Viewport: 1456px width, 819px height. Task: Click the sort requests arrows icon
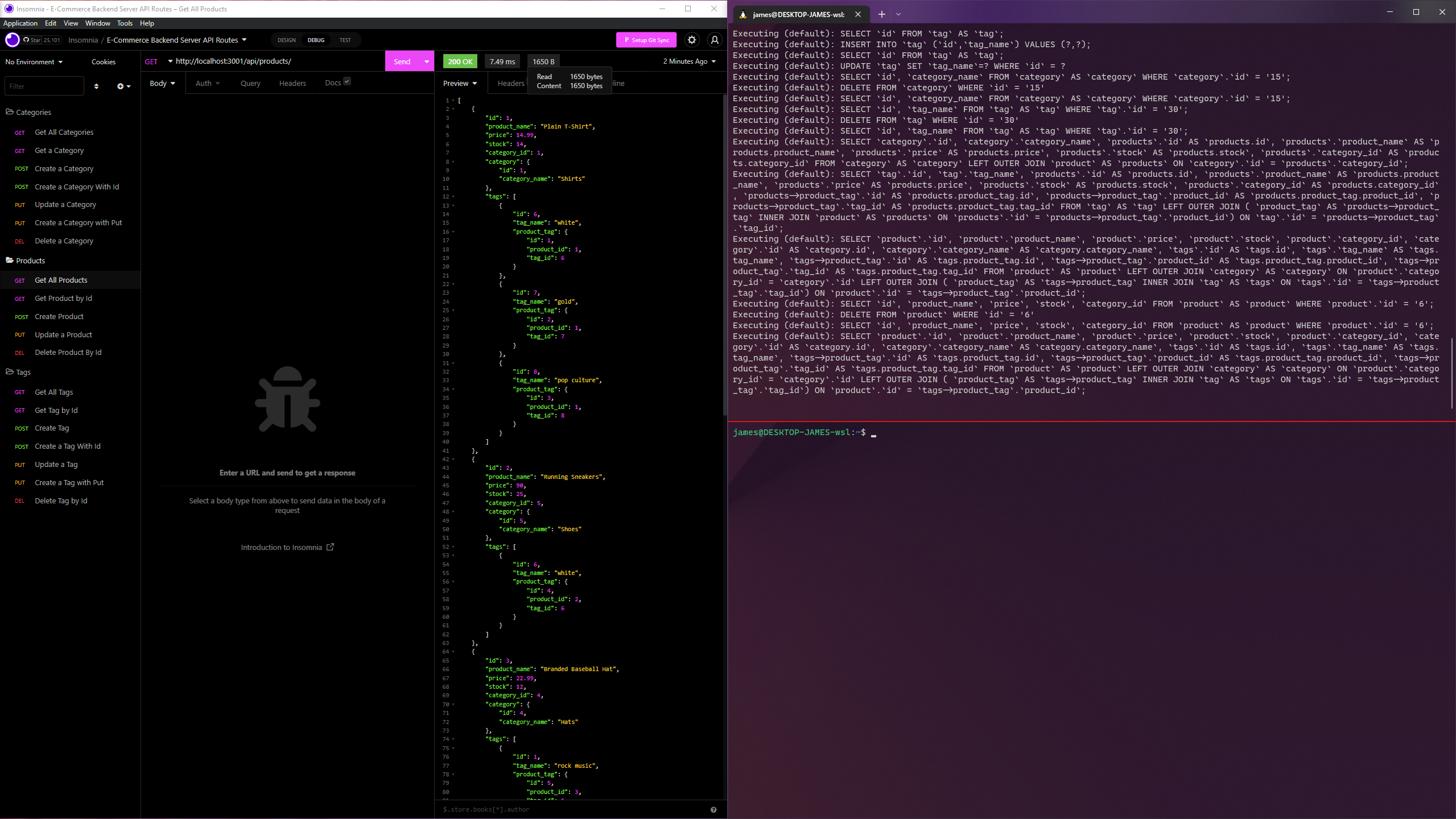(96, 86)
